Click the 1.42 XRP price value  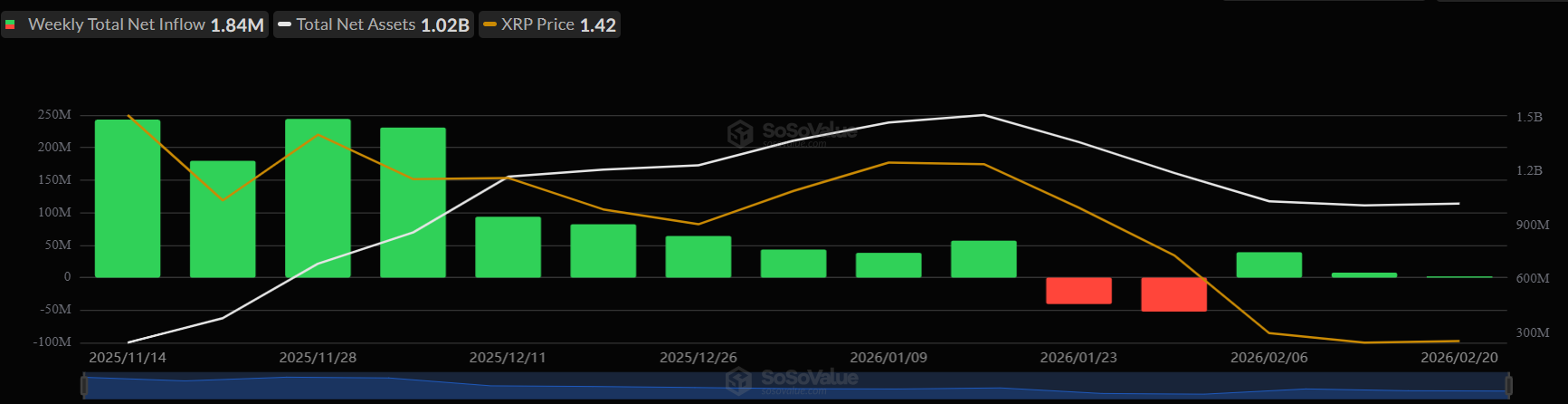click(x=598, y=25)
